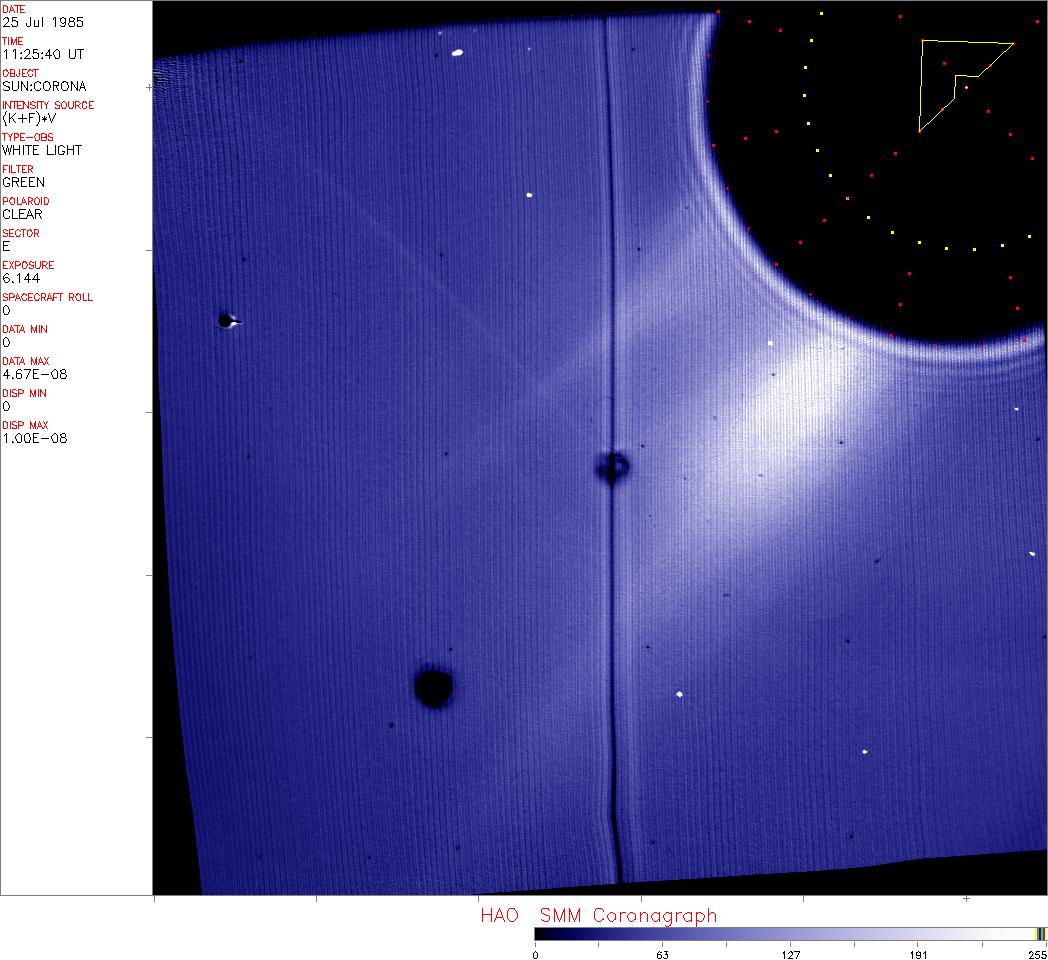Click the TYPE-OBS value WHITE LIGHT
This screenshot has width=1048, height=960.
42,150
